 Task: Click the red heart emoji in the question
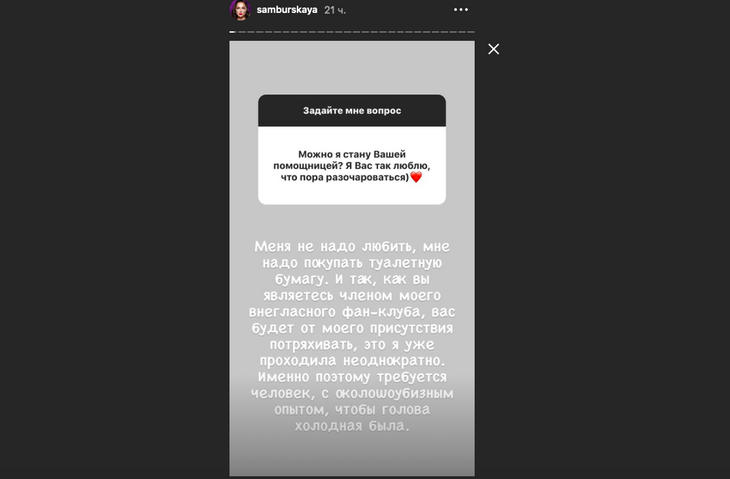point(416,177)
